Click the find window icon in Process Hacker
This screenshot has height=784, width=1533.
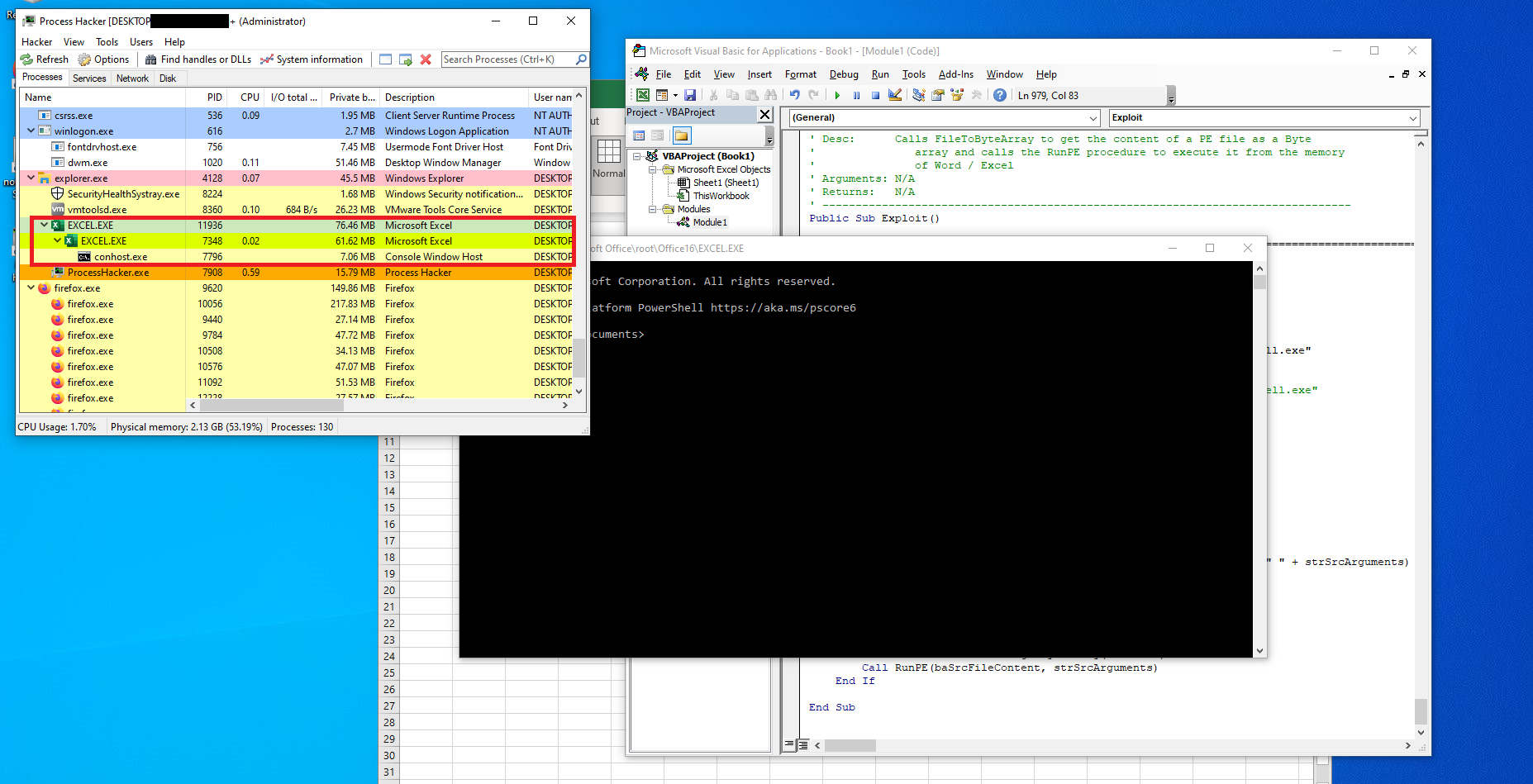pos(385,59)
